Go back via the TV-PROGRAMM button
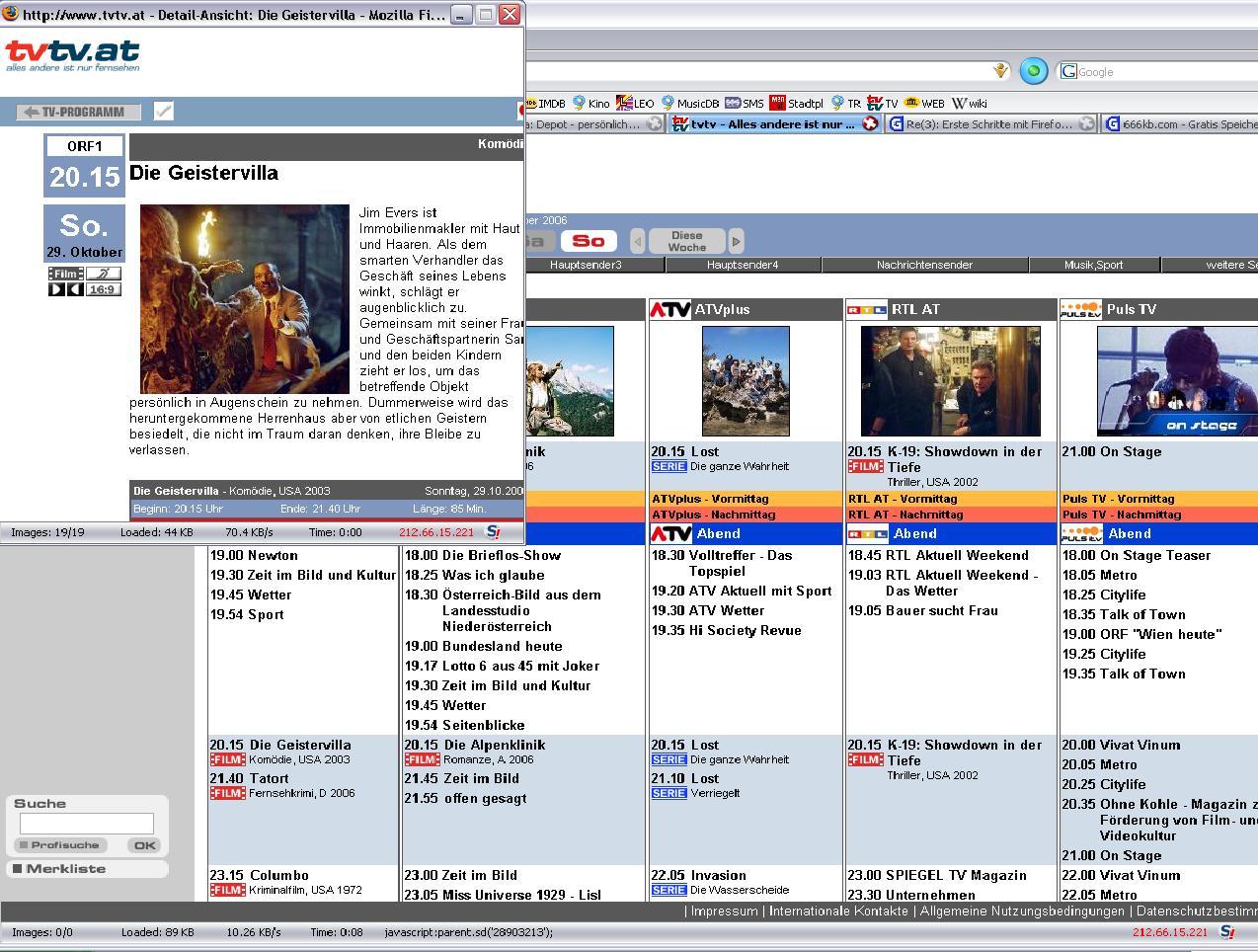 78,112
